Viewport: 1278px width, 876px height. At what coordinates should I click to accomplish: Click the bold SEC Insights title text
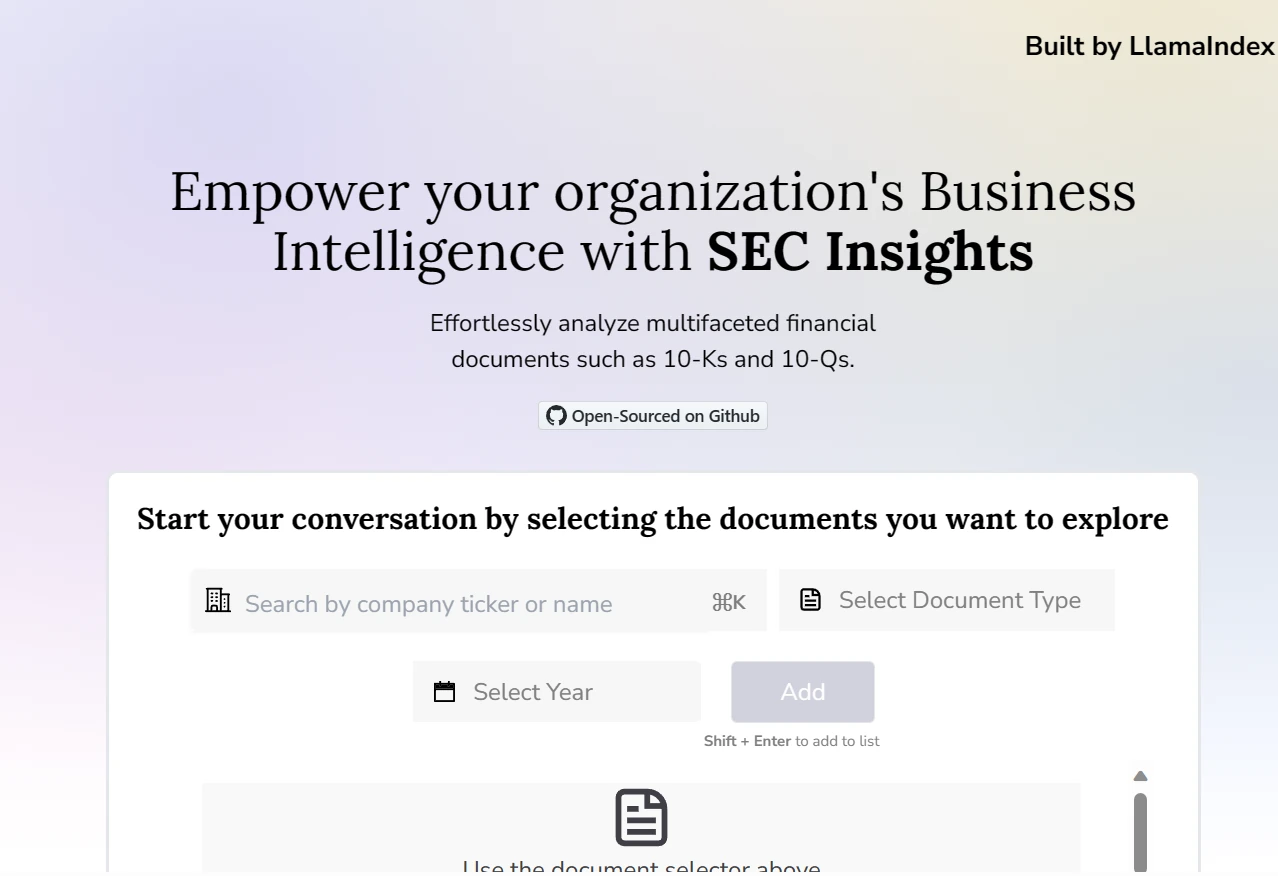pyautogui.click(x=870, y=253)
